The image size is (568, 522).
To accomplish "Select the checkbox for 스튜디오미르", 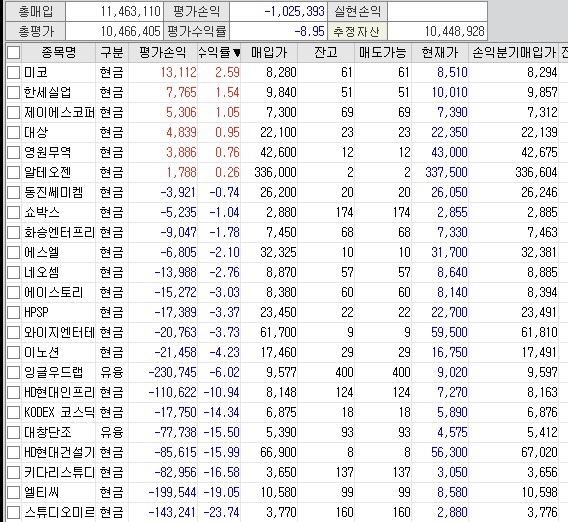I will 13,513.
